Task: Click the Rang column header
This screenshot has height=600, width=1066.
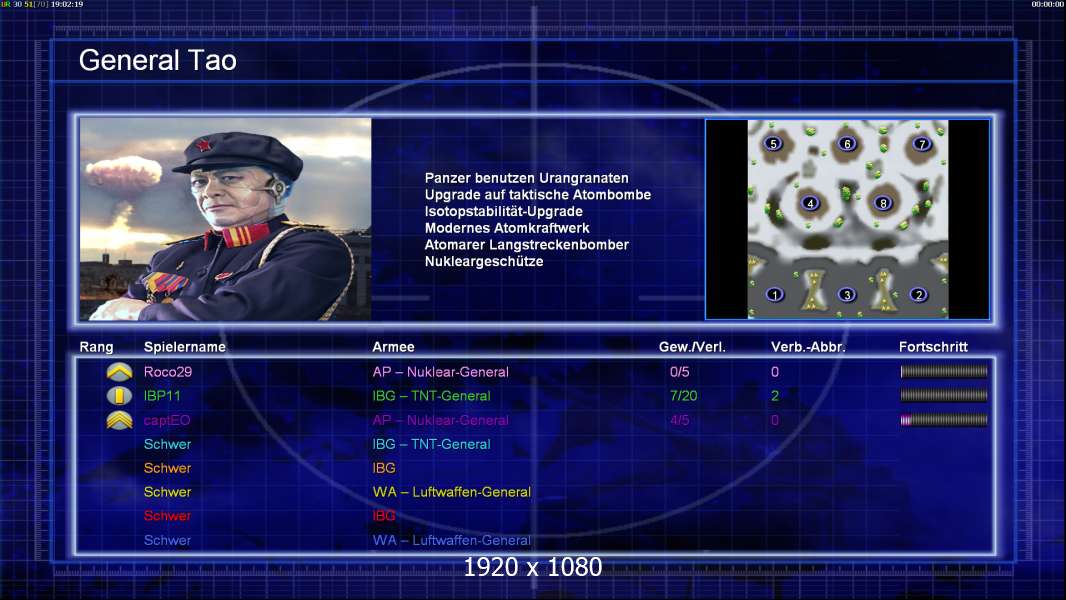Action: tap(97, 347)
